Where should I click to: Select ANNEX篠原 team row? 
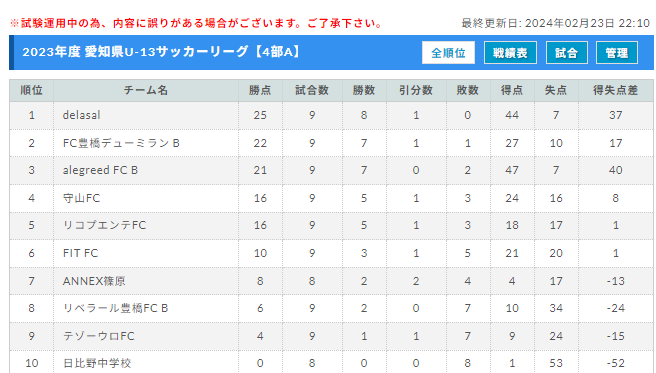tap(331, 281)
